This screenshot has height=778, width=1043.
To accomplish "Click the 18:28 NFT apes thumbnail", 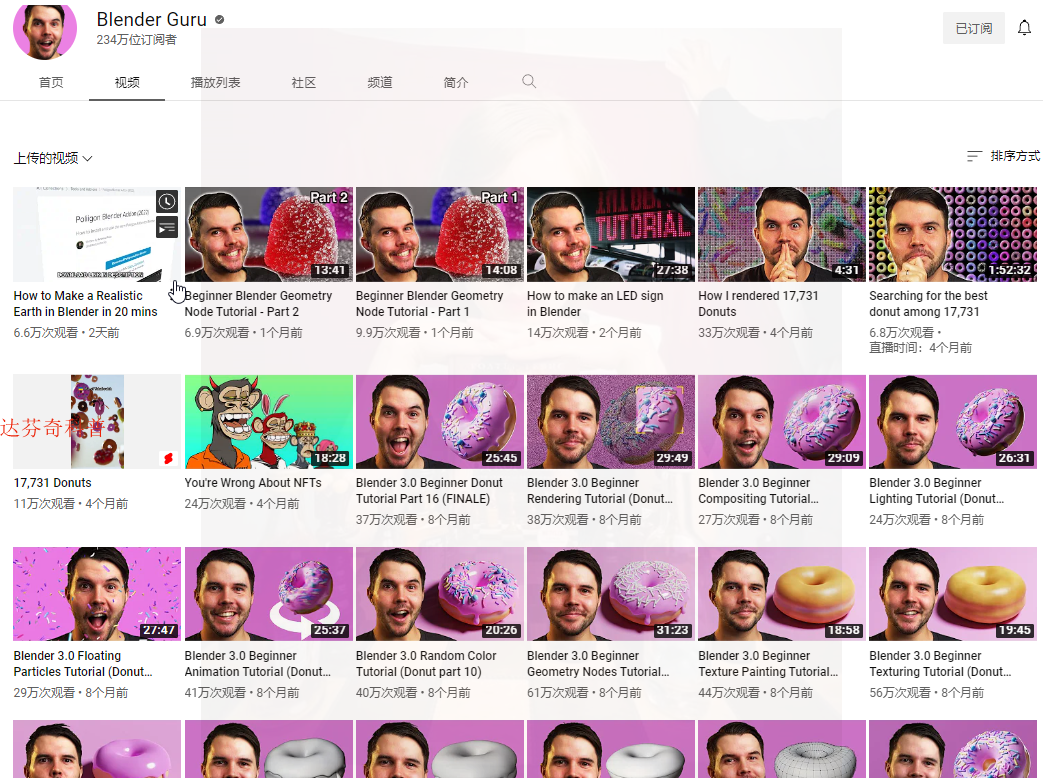I will 269,422.
